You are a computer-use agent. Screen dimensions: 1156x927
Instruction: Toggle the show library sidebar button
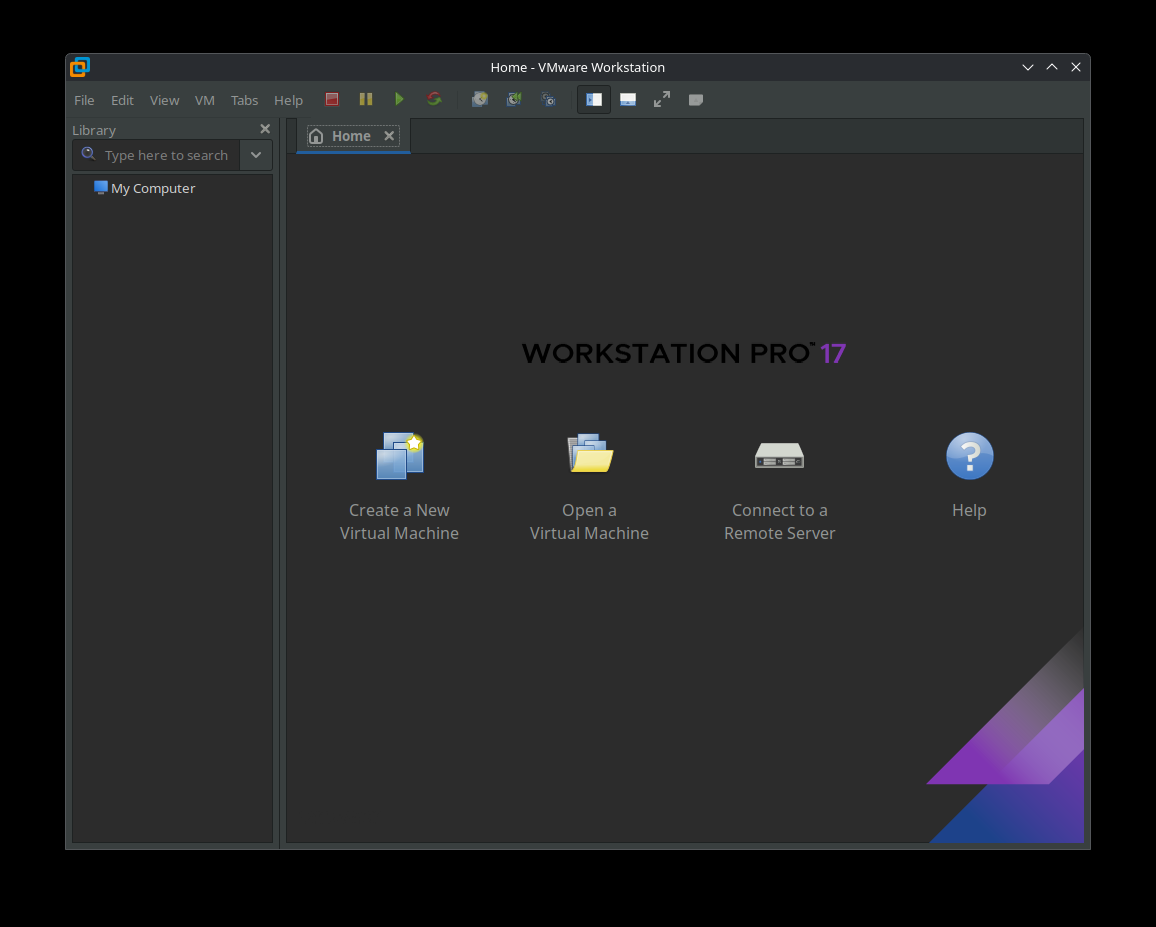coord(593,100)
